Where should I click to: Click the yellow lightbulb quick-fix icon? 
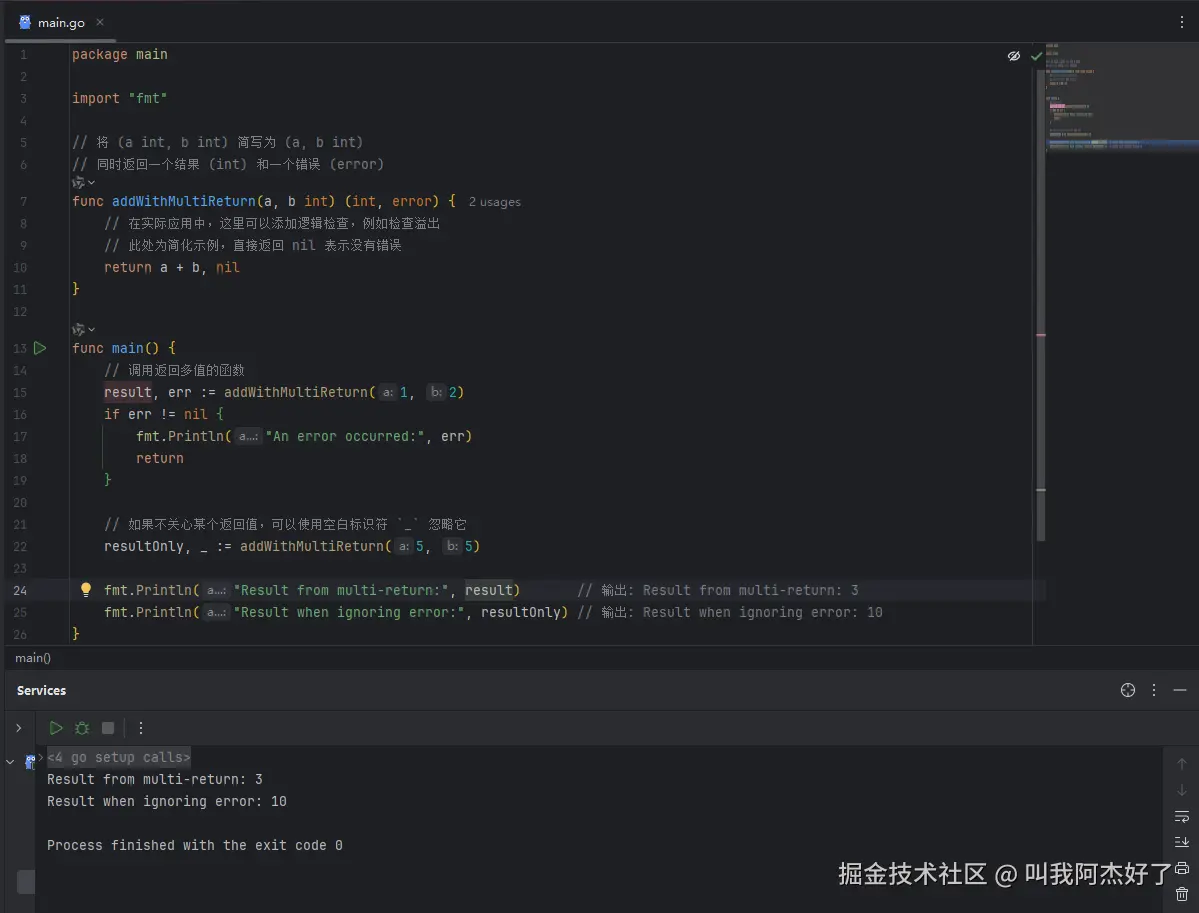[86, 590]
